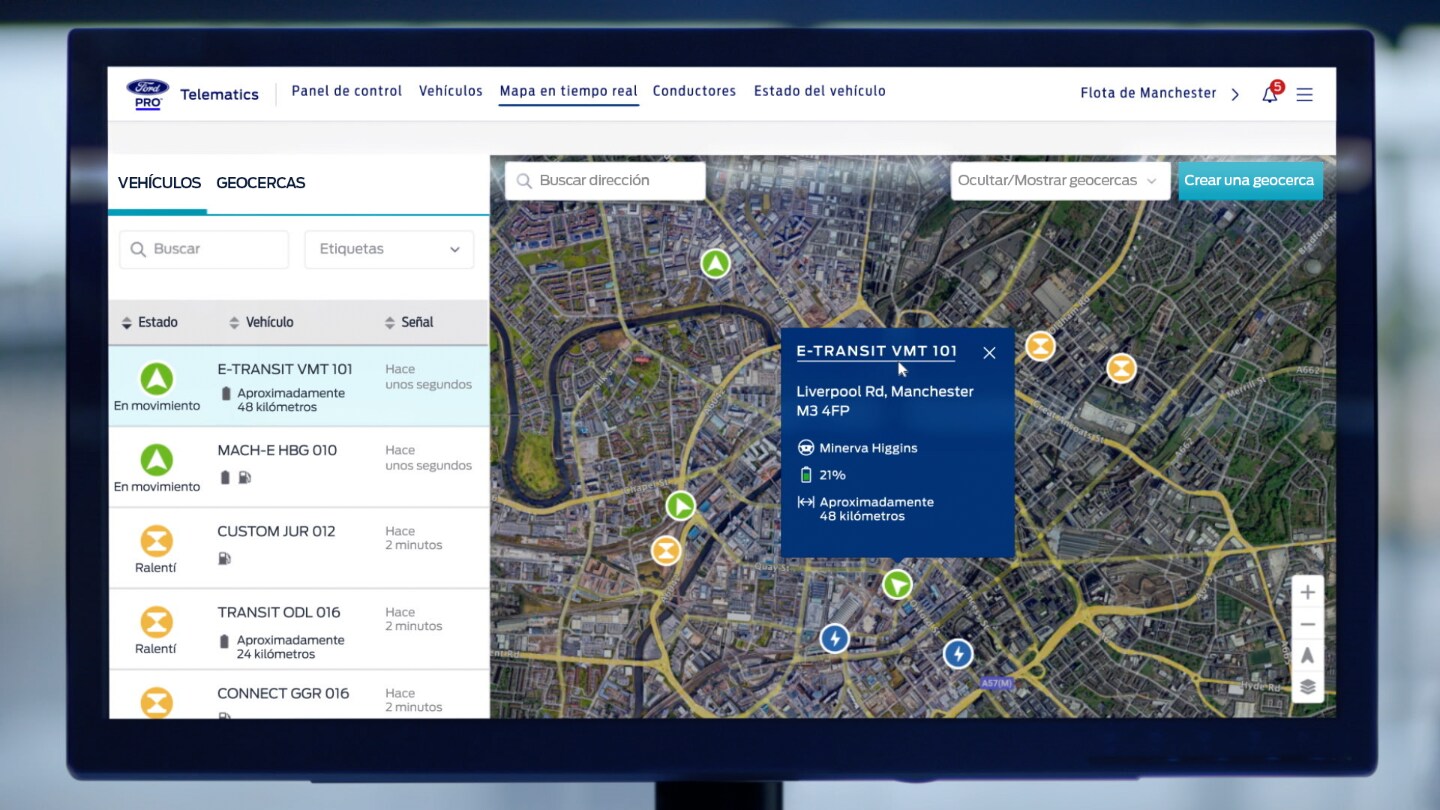Switch to the GEOCERCAS side tab
Viewport: 1440px width, 810px height.
coord(260,183)
